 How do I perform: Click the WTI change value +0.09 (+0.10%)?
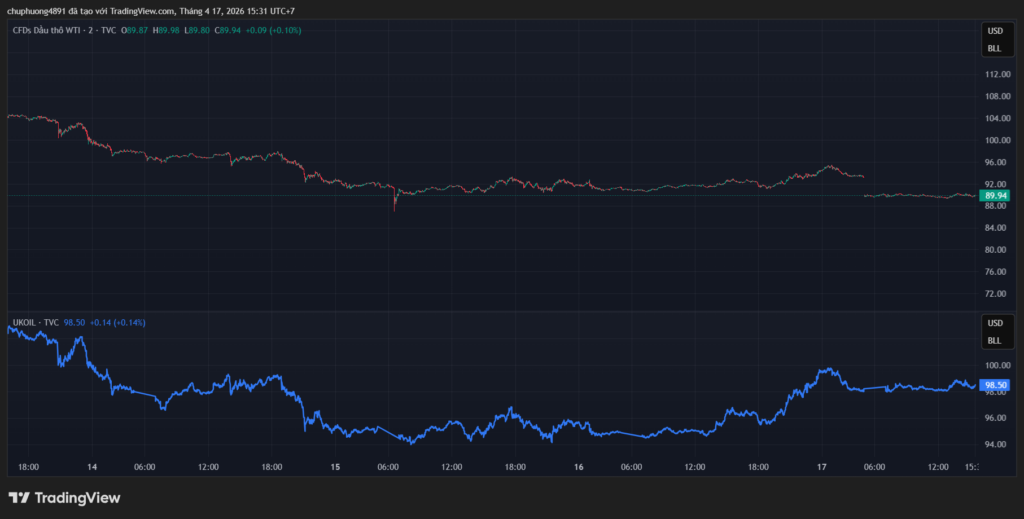pyautogui.click(x=273, y=30)
